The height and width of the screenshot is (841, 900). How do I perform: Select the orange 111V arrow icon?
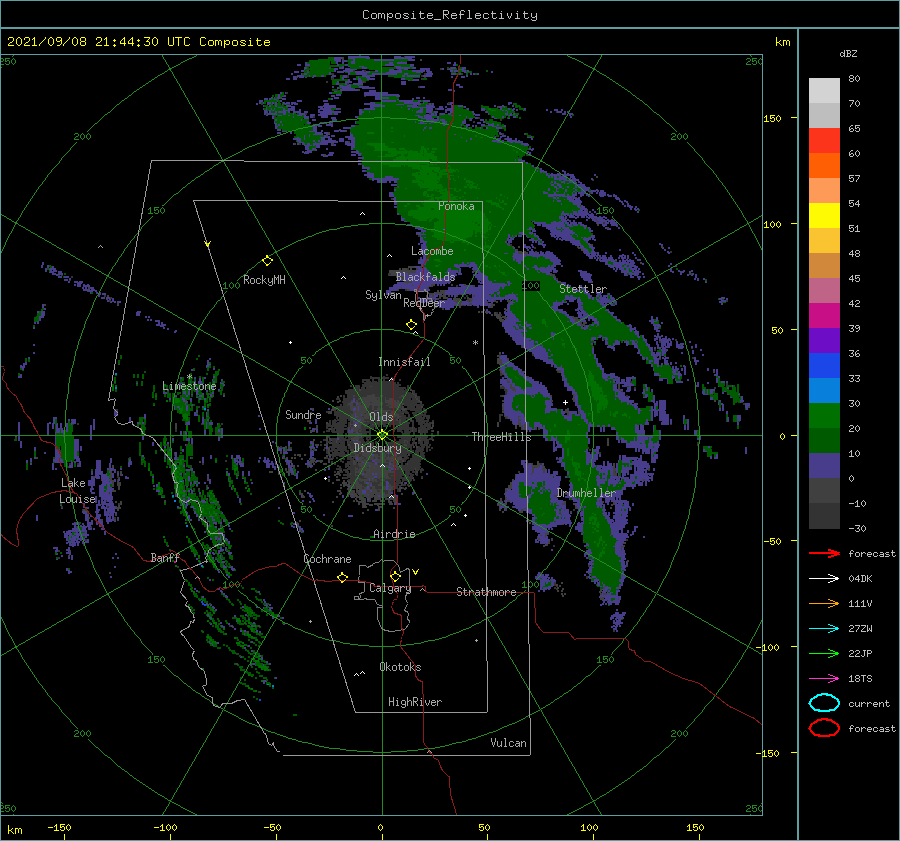824,603
